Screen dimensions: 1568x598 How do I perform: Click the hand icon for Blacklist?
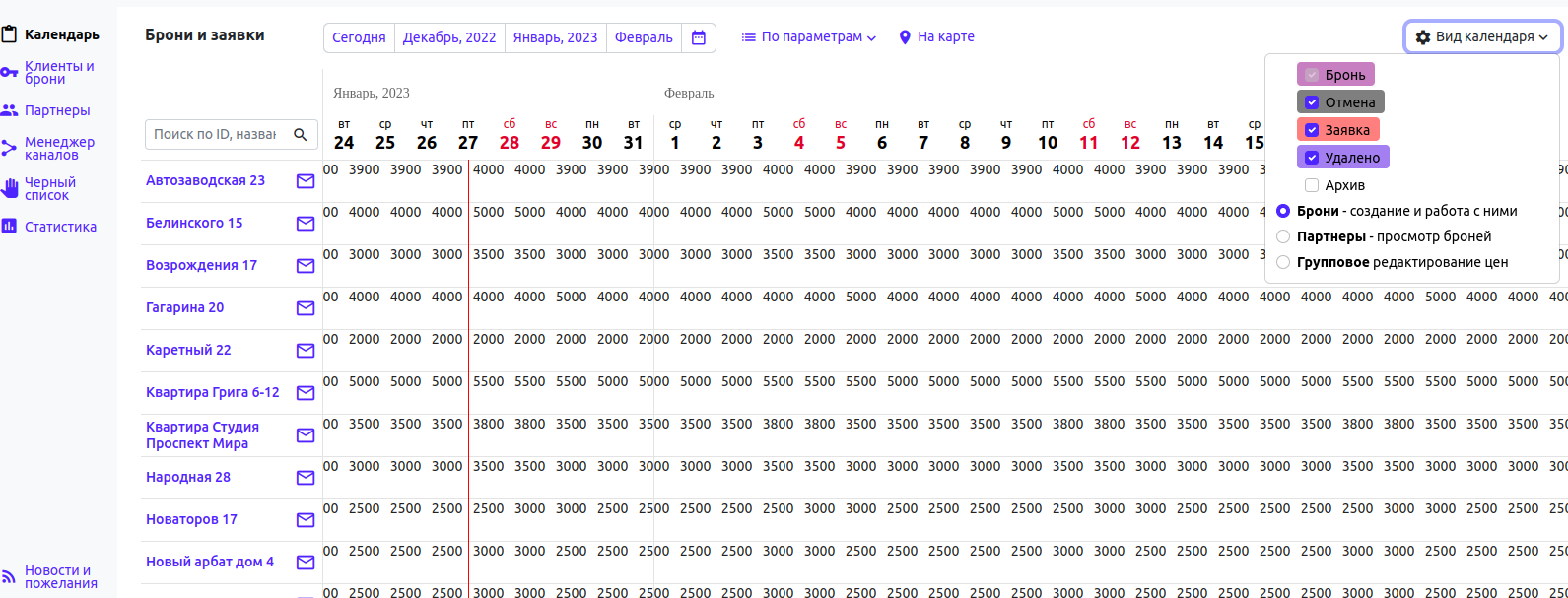9,189
